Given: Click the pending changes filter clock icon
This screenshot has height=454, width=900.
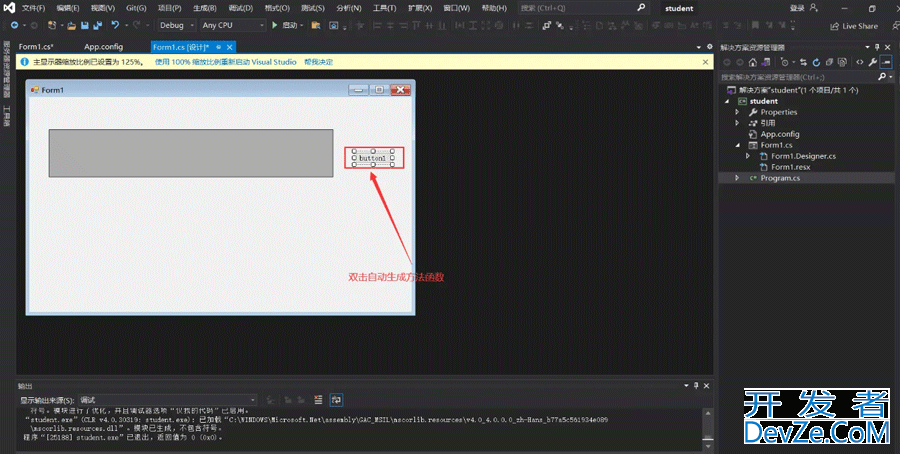Looking at the screenshot, I should pos(785,62).
